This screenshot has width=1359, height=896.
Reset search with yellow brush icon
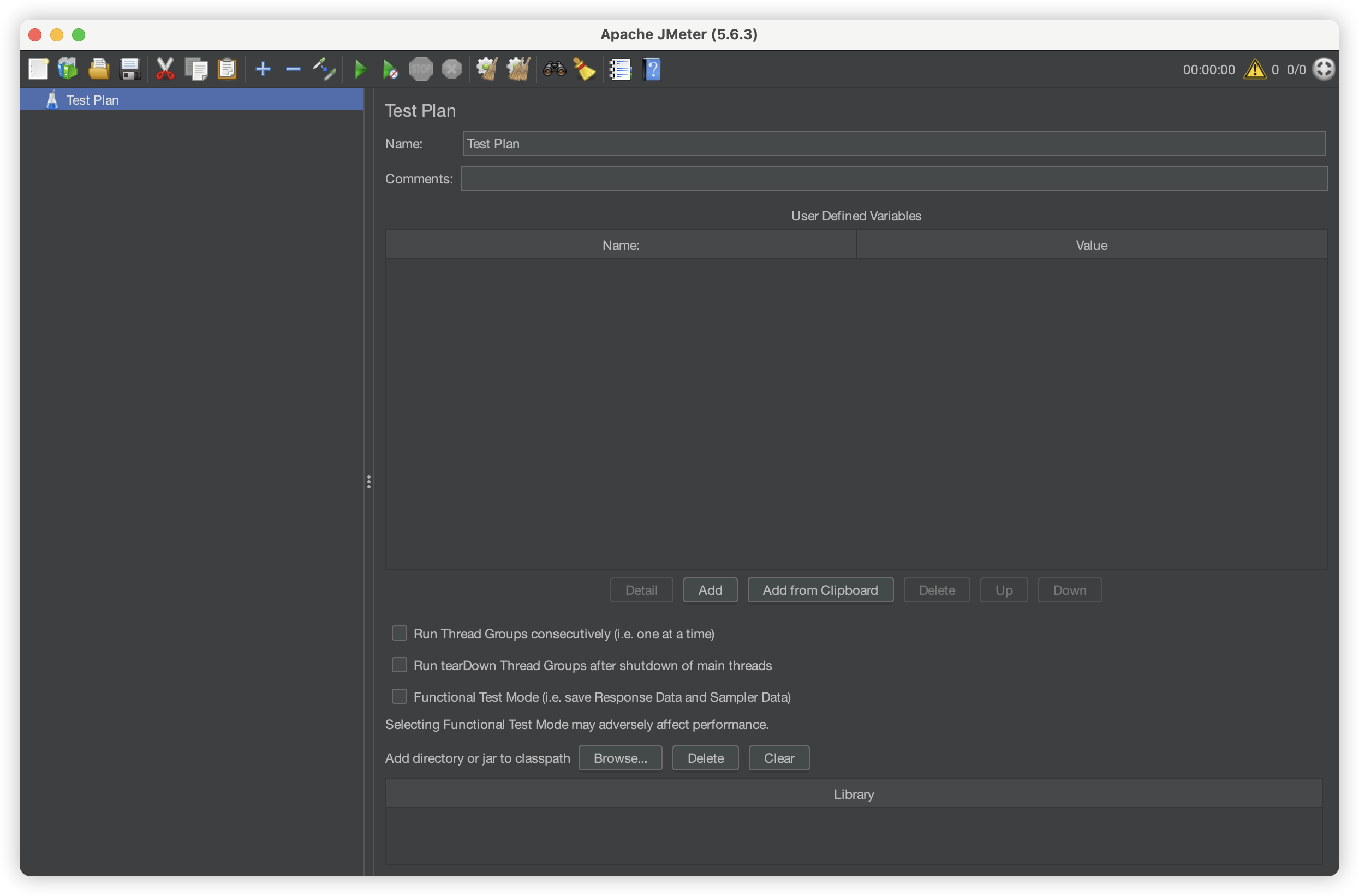pos(584,69)
